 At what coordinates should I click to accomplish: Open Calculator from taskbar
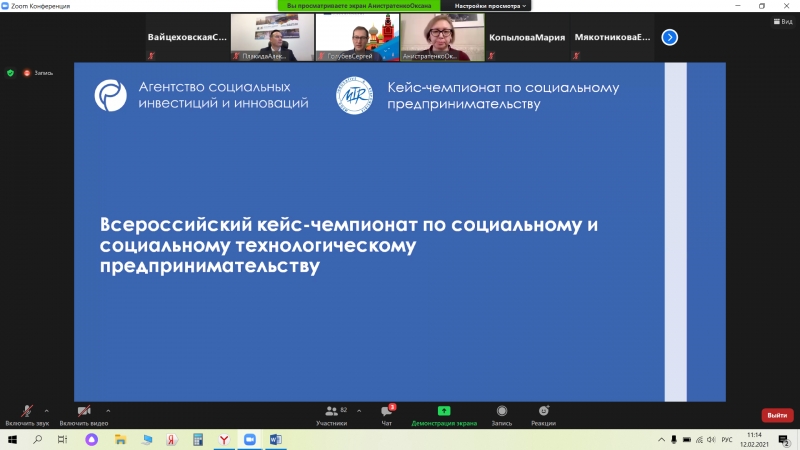[x=198, y=439]
